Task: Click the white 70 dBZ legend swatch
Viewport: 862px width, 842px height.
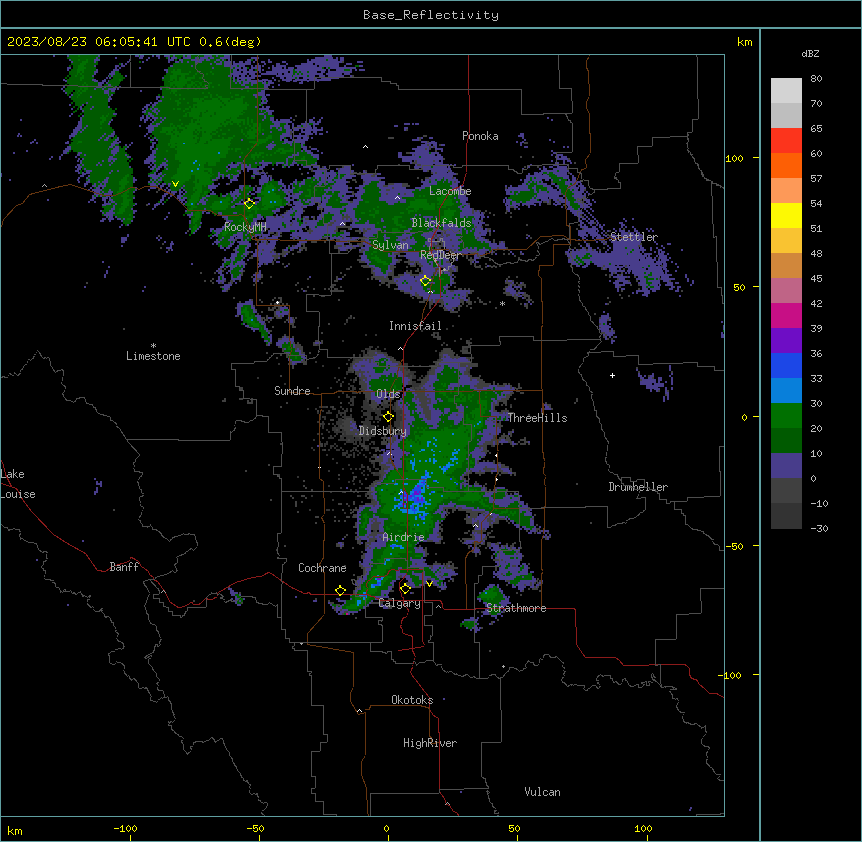Action: tap(786, 91)
